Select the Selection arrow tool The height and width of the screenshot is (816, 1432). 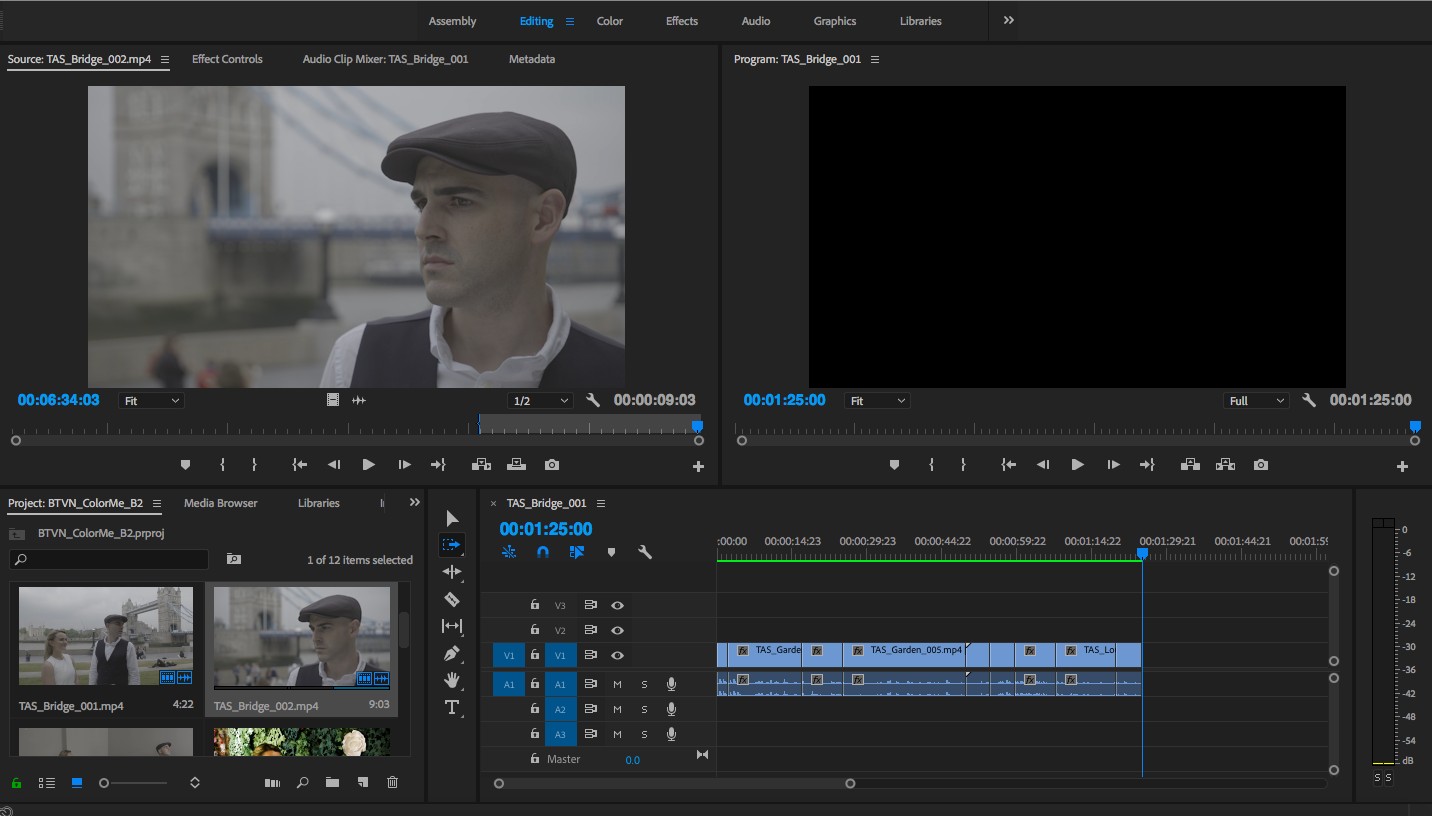click(452, 518)
